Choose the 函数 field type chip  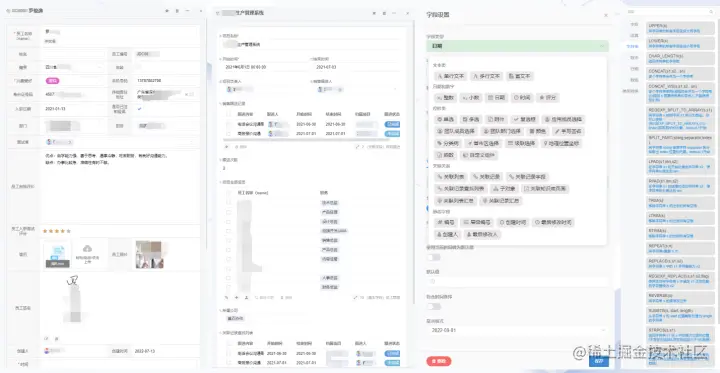click(446, 155)
